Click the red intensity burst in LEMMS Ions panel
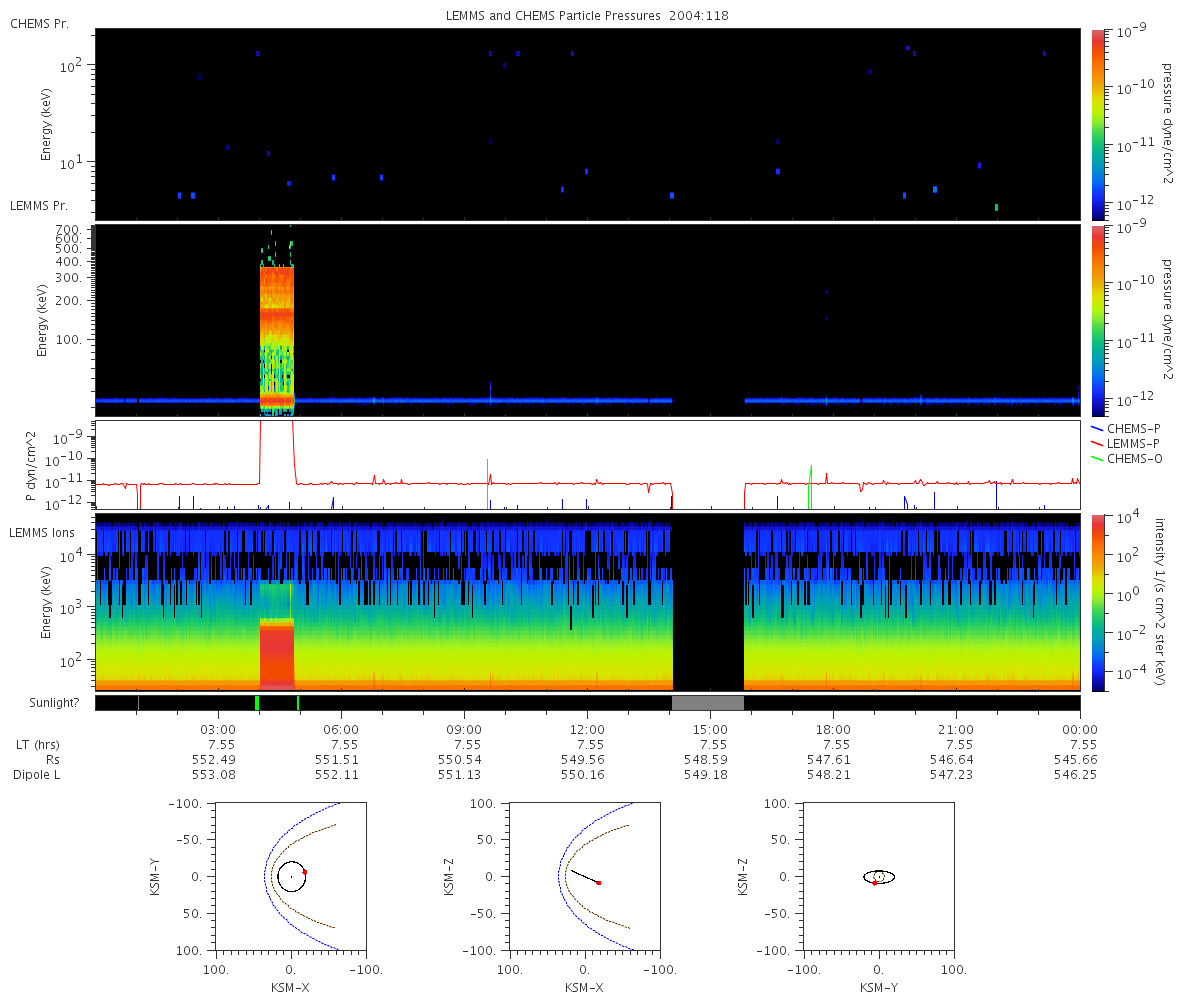This screenshot has width=1200, height=1000. [277, 652]
